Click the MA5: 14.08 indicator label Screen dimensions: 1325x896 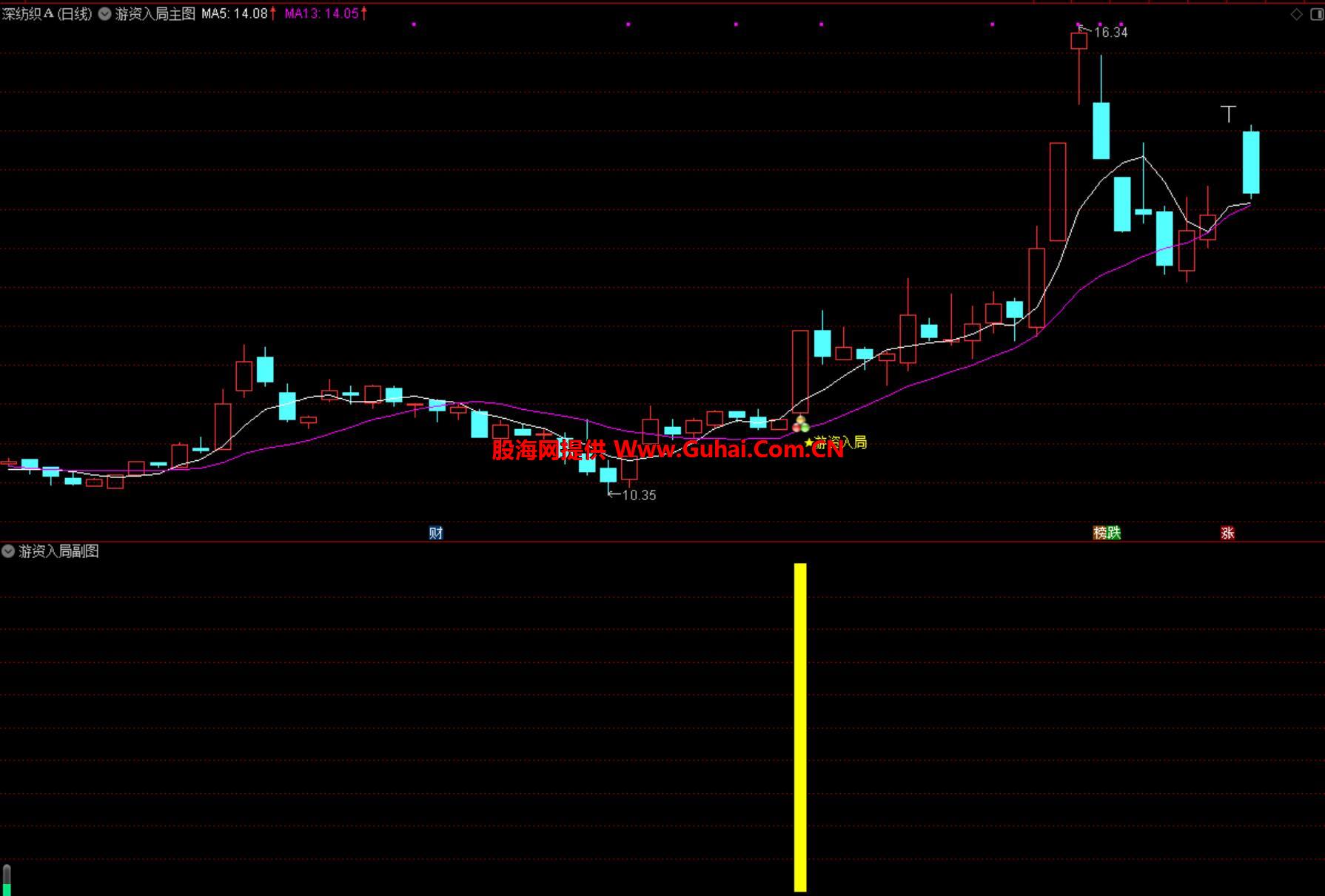coord(235,13)
